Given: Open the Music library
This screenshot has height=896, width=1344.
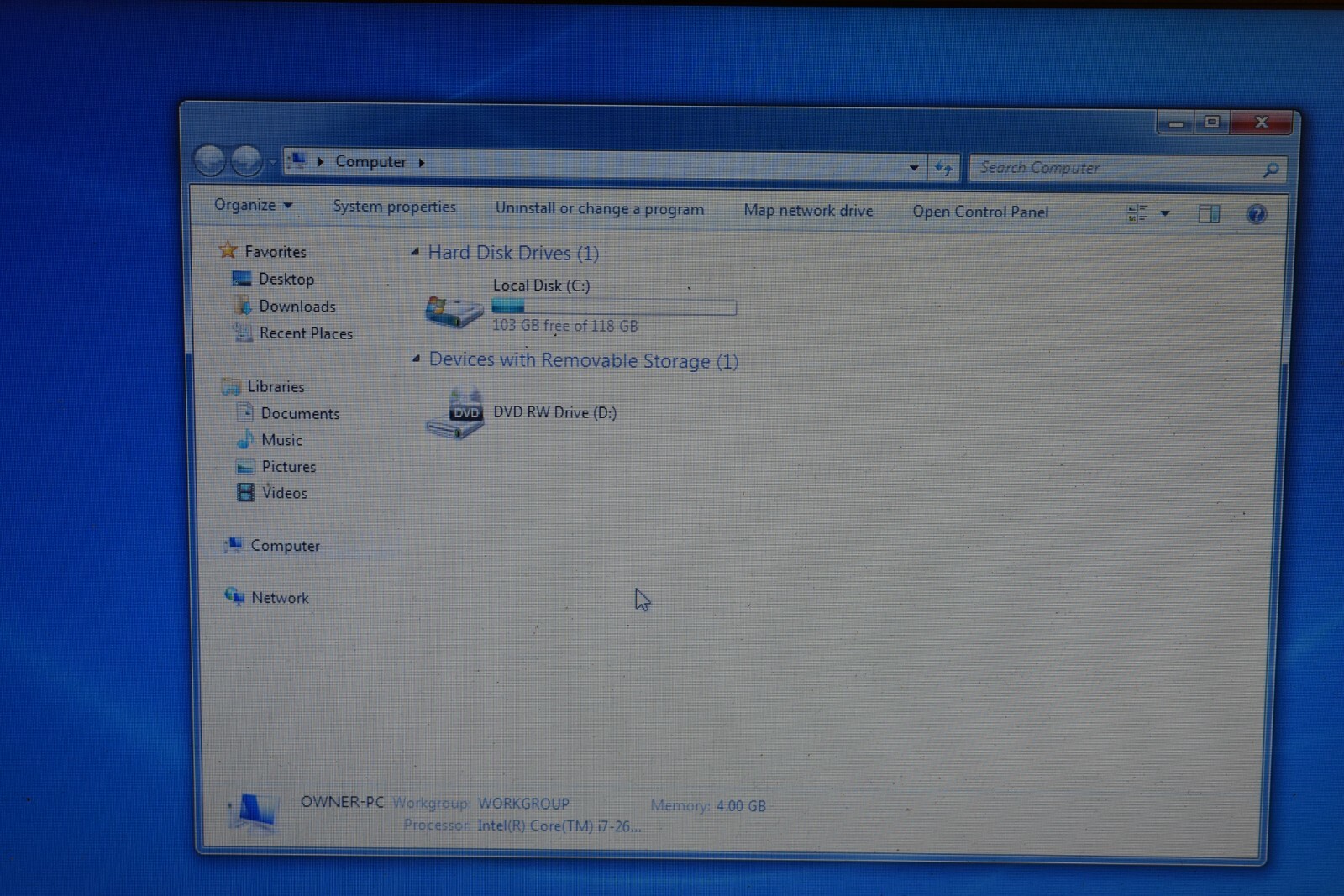Looking at the screenshot, I should [281, 440].
